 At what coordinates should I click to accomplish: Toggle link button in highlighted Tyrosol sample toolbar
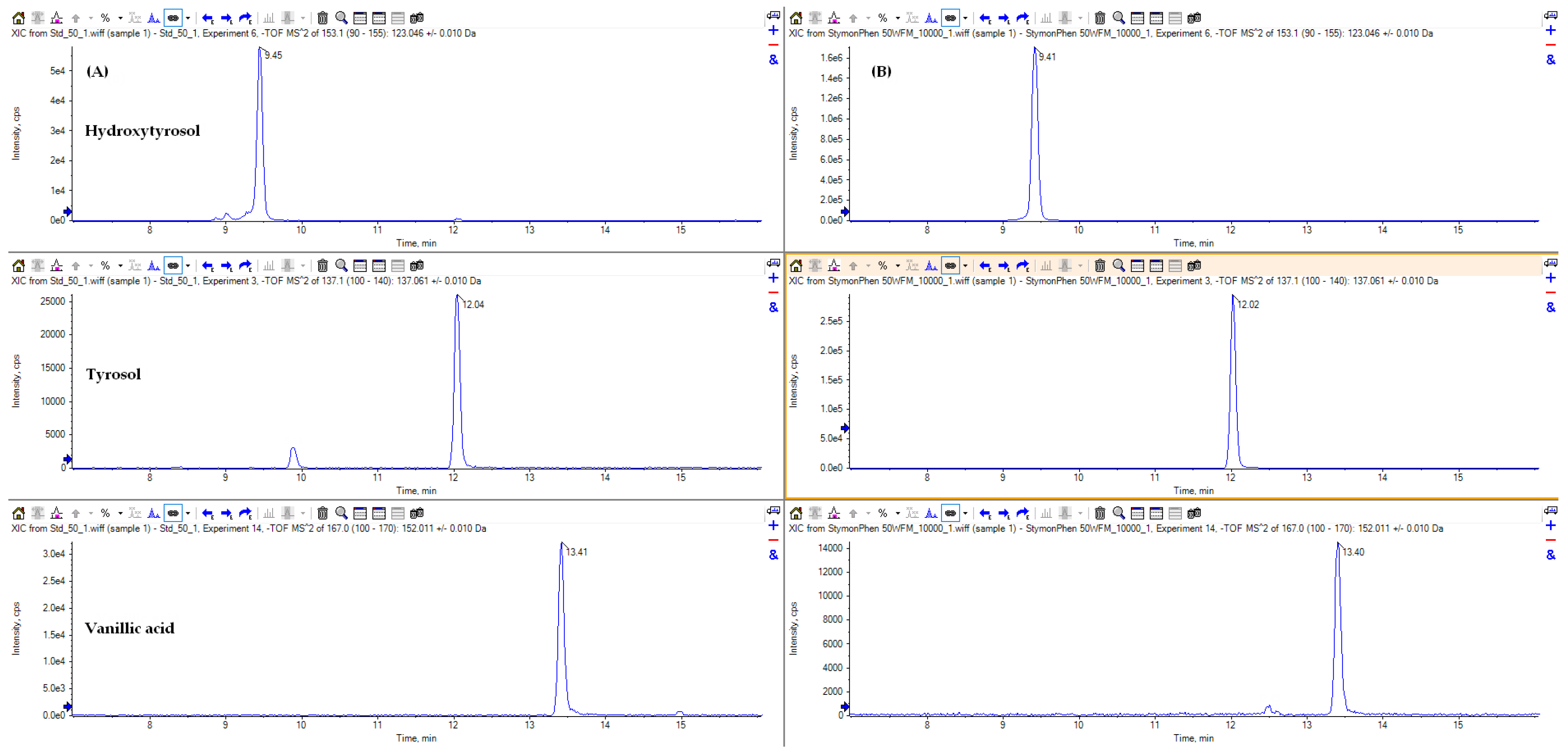tap(950, 266)
